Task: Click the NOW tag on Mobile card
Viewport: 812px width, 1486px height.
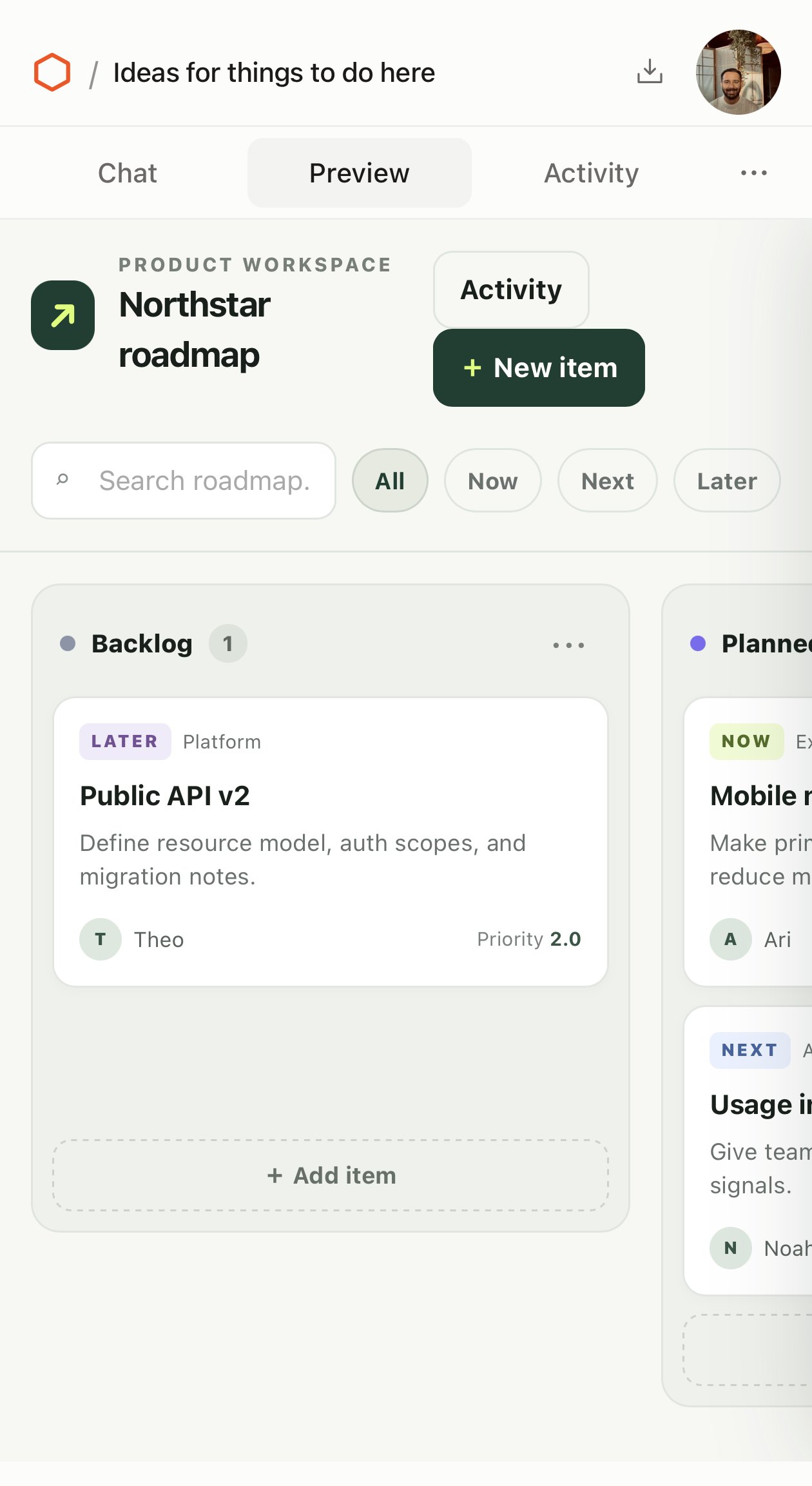Action: [746, 741]
